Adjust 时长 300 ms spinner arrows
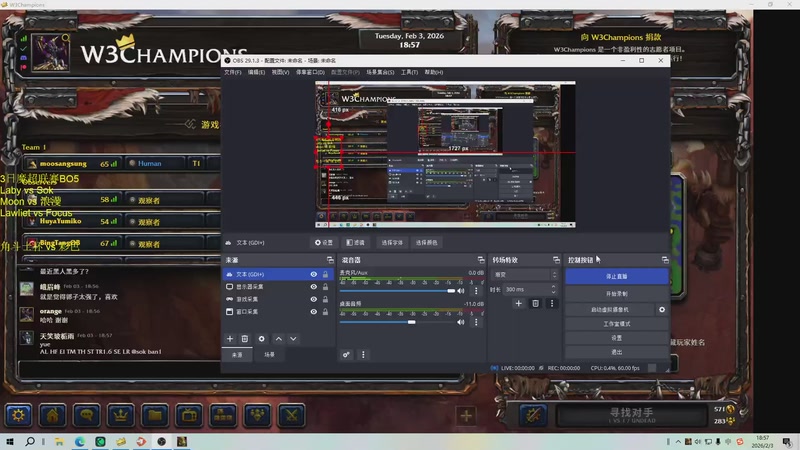The height and width of the screenshot is (450, 800). point(554,289)
